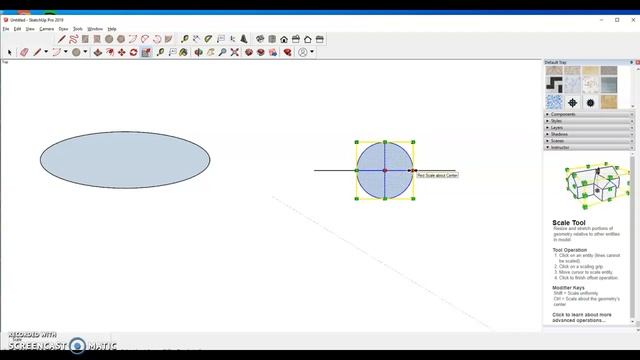
Task: Select the Move tool
Action: 122,52
